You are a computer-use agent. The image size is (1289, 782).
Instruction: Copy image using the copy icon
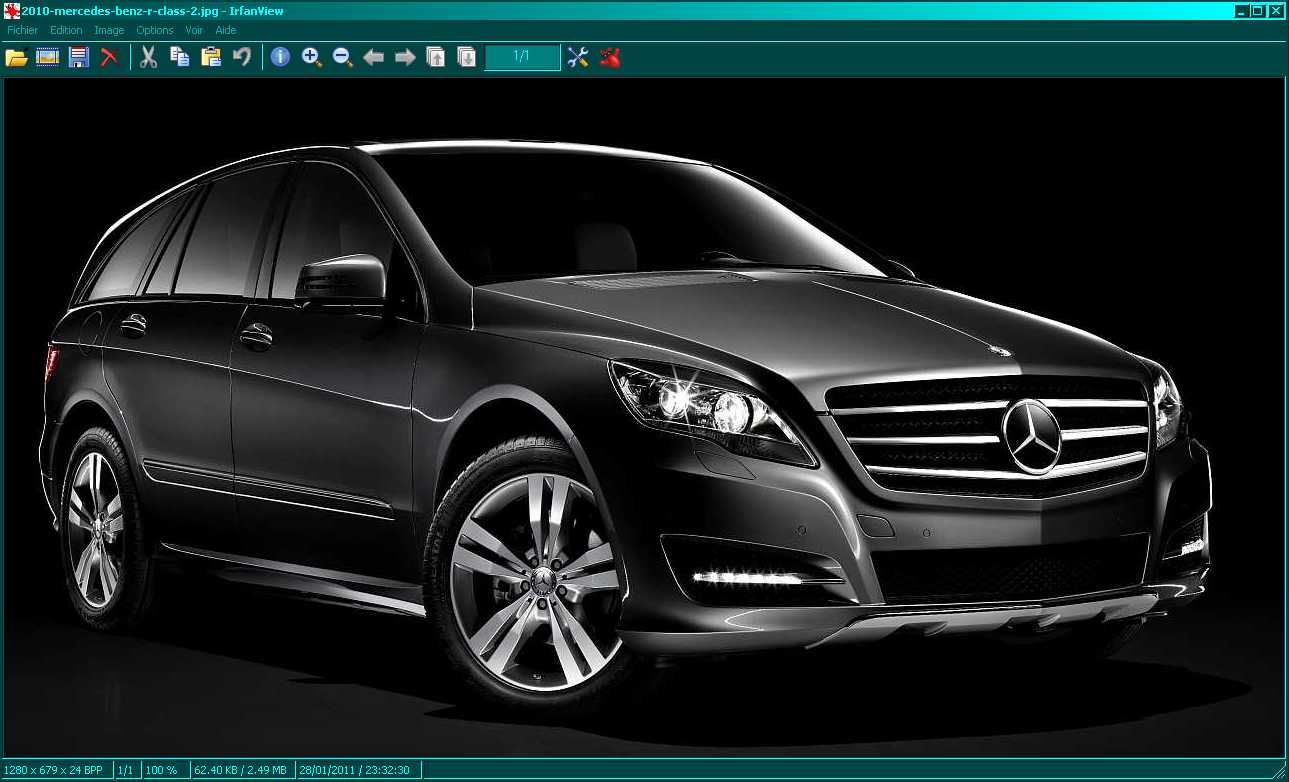coord(179,57)
